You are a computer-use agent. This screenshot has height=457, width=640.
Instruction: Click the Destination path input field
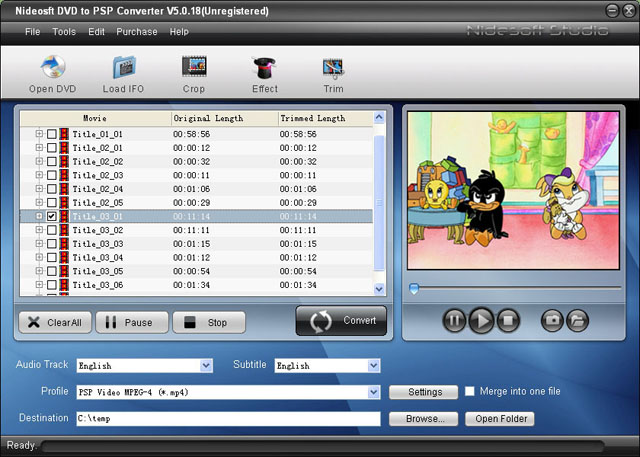[228, 419]
